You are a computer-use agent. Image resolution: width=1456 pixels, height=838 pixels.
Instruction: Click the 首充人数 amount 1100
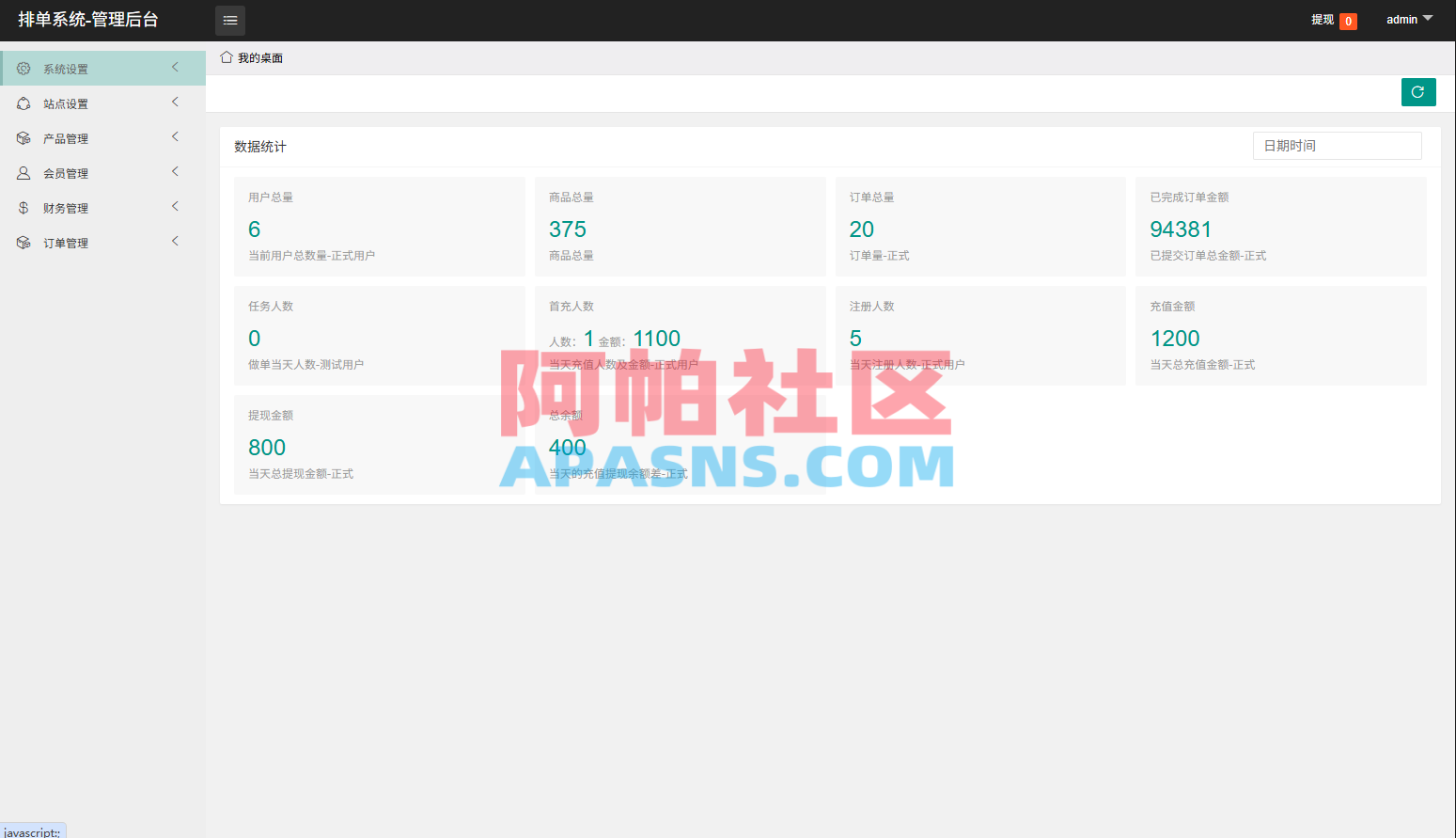click(x=657, y=339)
